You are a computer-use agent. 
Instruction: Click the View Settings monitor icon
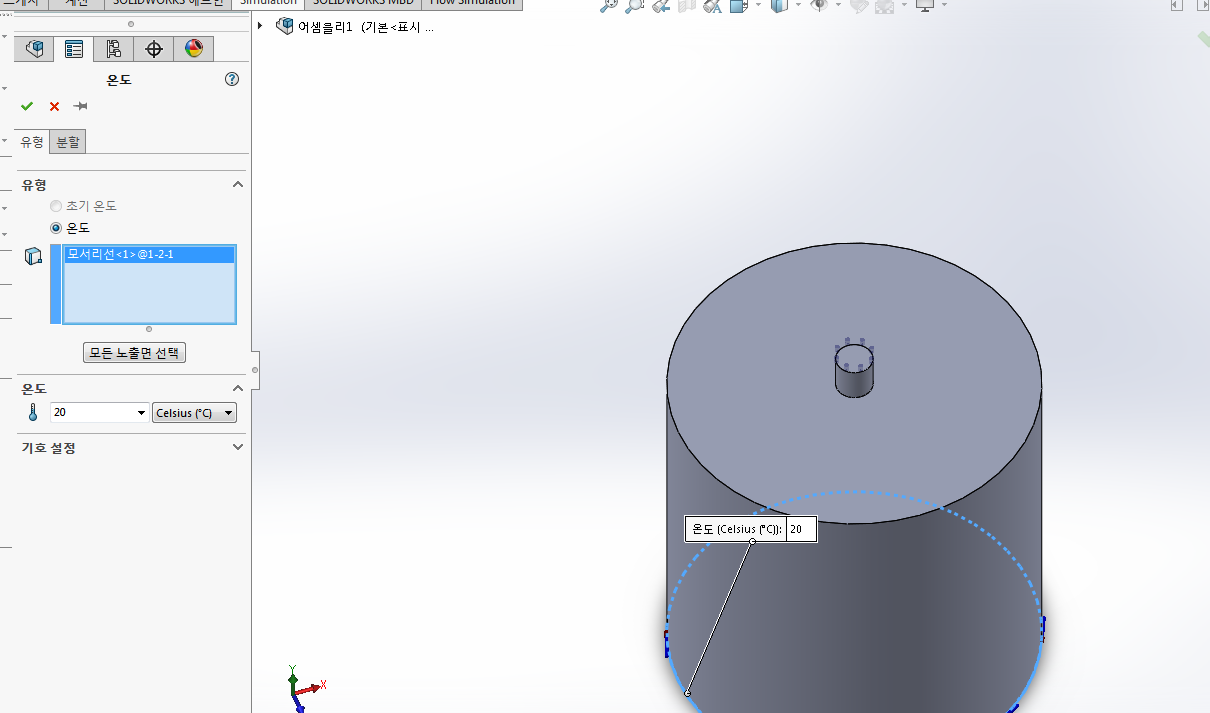925,5
